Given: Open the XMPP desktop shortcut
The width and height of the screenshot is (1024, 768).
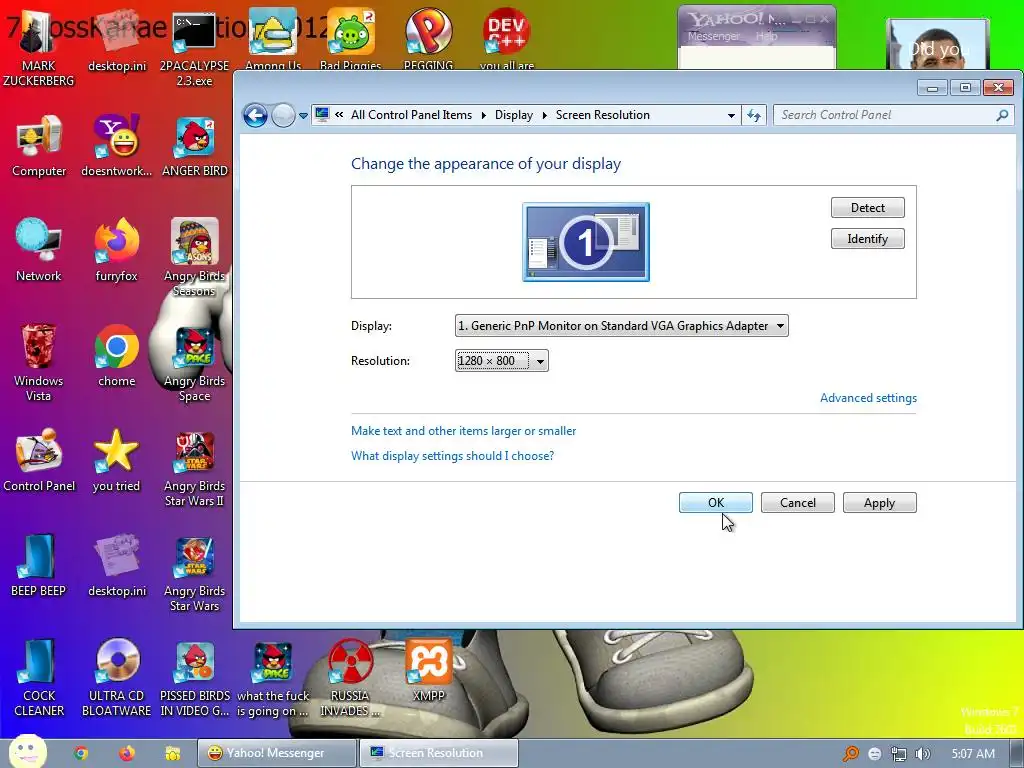Looking at the screenshot, I should coord(428,671).
